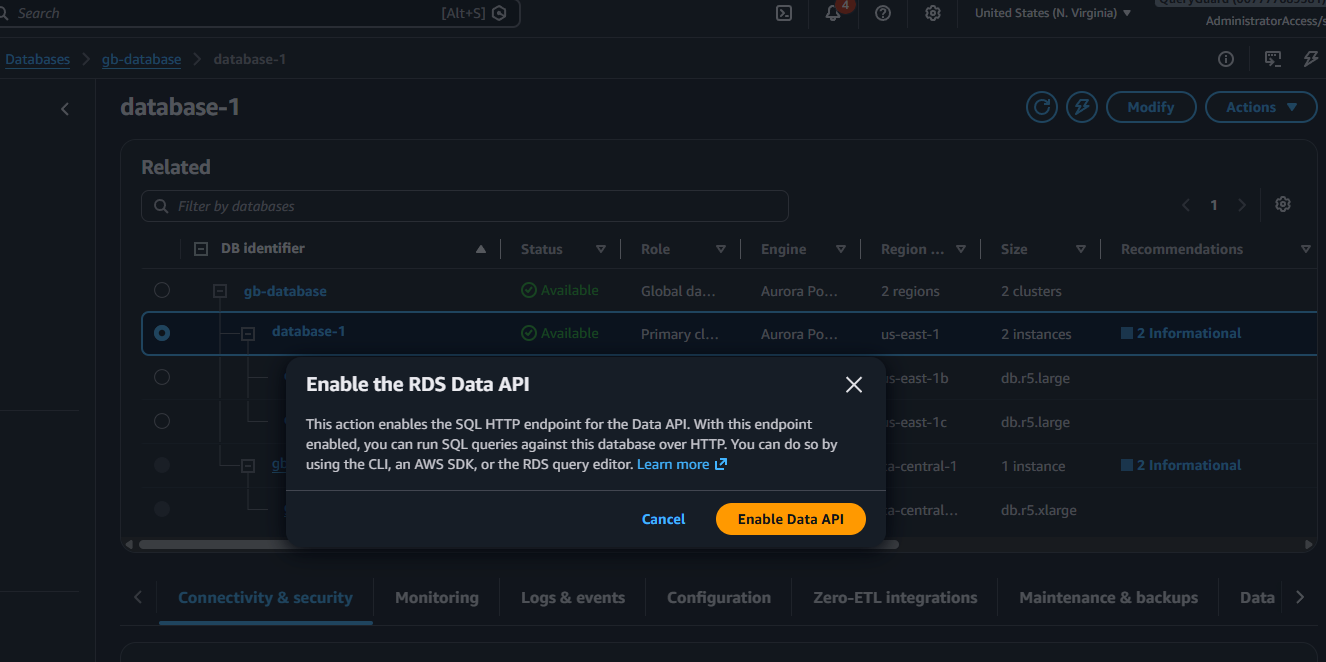
Task: Collapse the left navigation pane arrow
Action: [65, 109]
